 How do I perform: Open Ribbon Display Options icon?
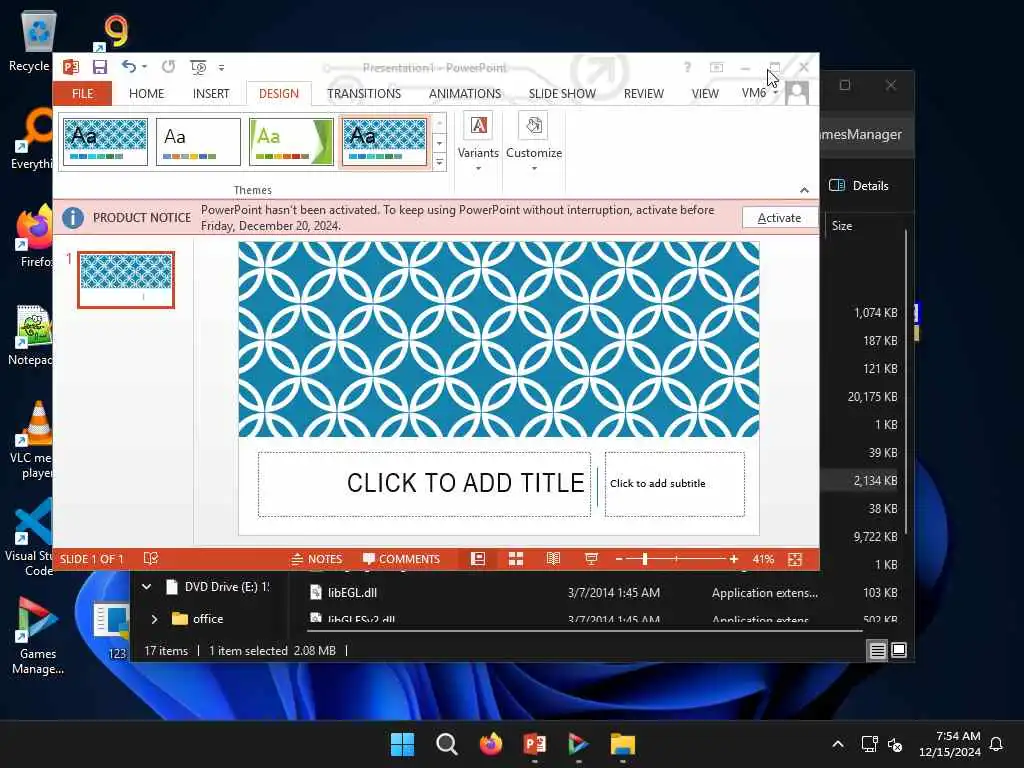click(716, 67)
